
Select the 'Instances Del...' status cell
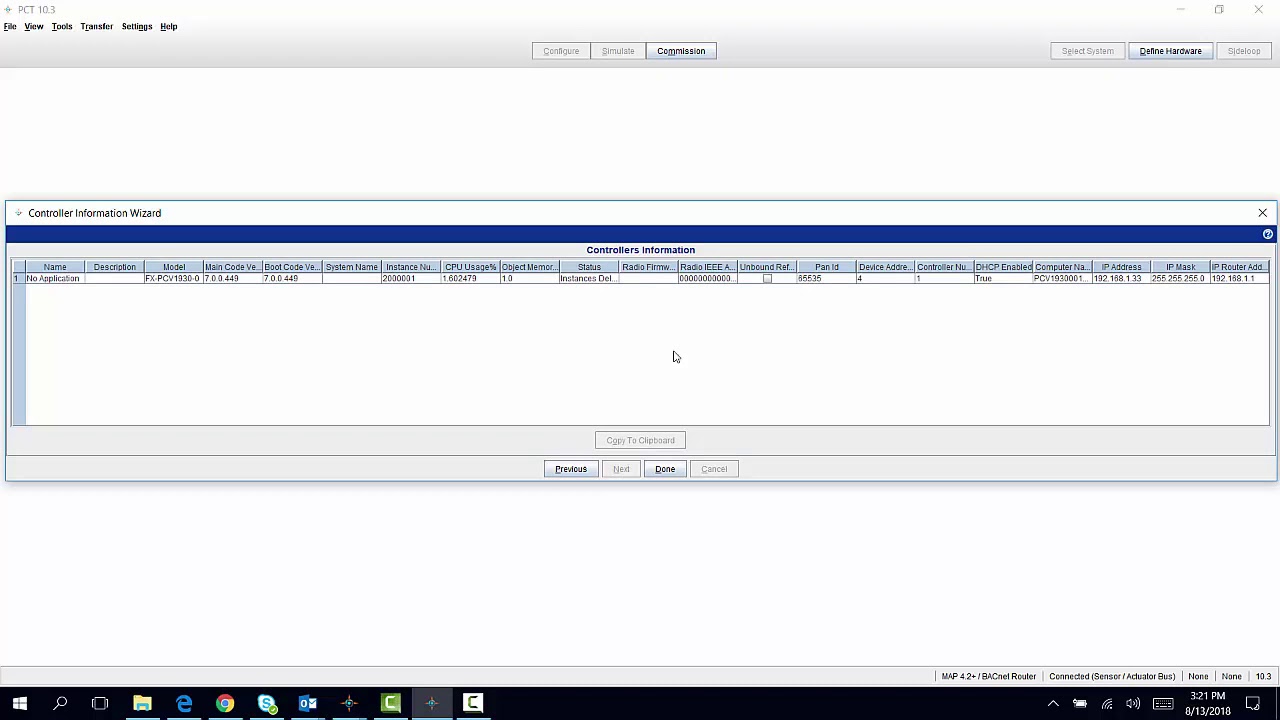[589, 279]
